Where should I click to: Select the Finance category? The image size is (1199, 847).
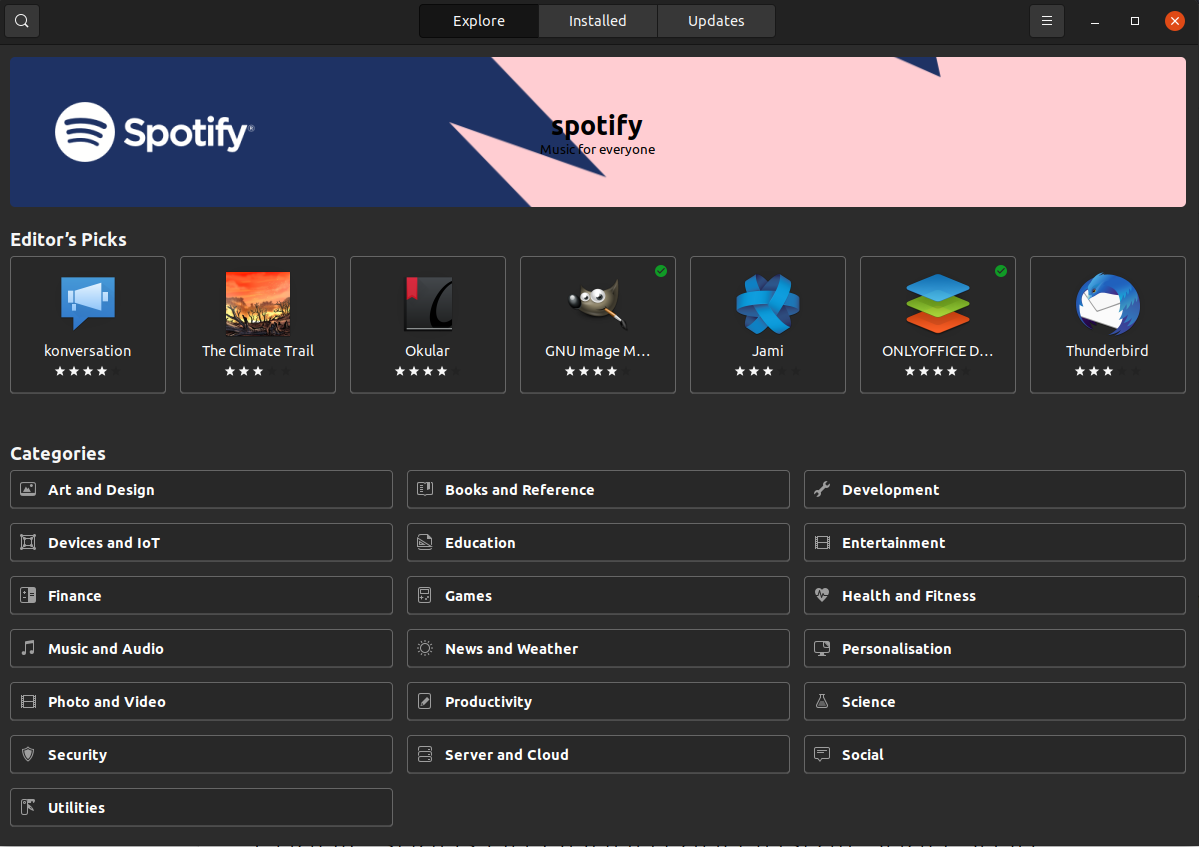(x=201, y=595)
